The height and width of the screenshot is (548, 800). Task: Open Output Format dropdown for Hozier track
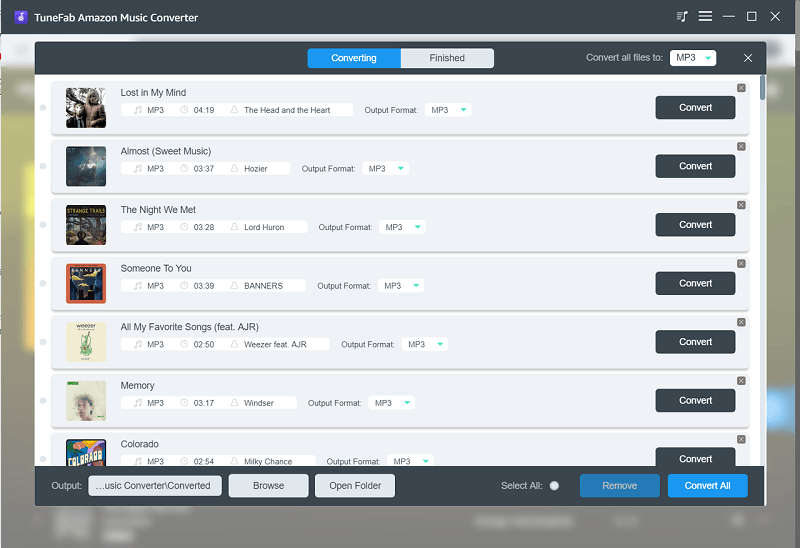[386, 169]
